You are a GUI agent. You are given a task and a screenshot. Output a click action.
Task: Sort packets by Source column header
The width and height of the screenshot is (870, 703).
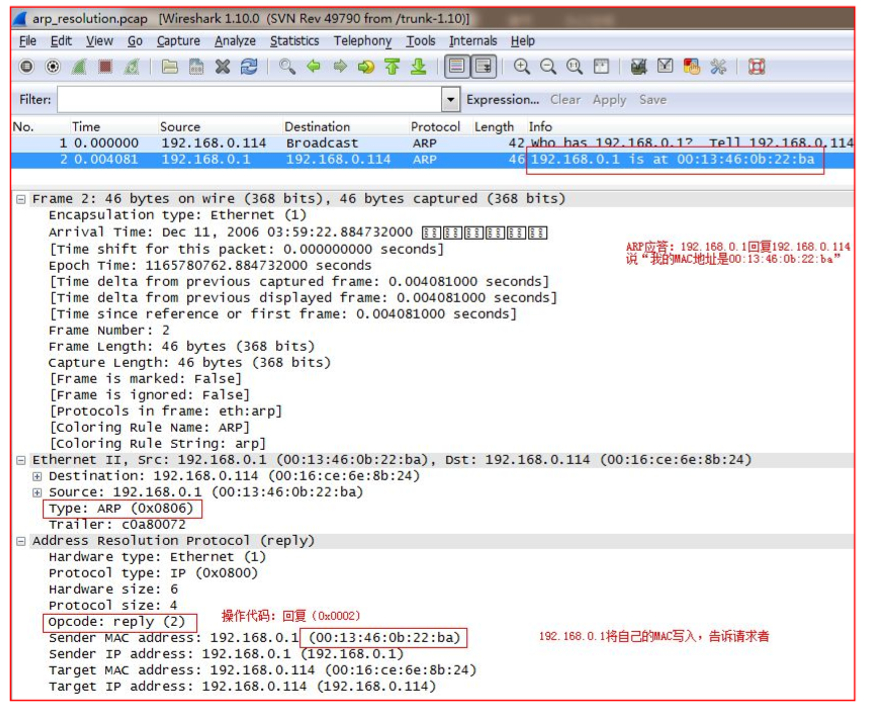(x=180, y=127)
